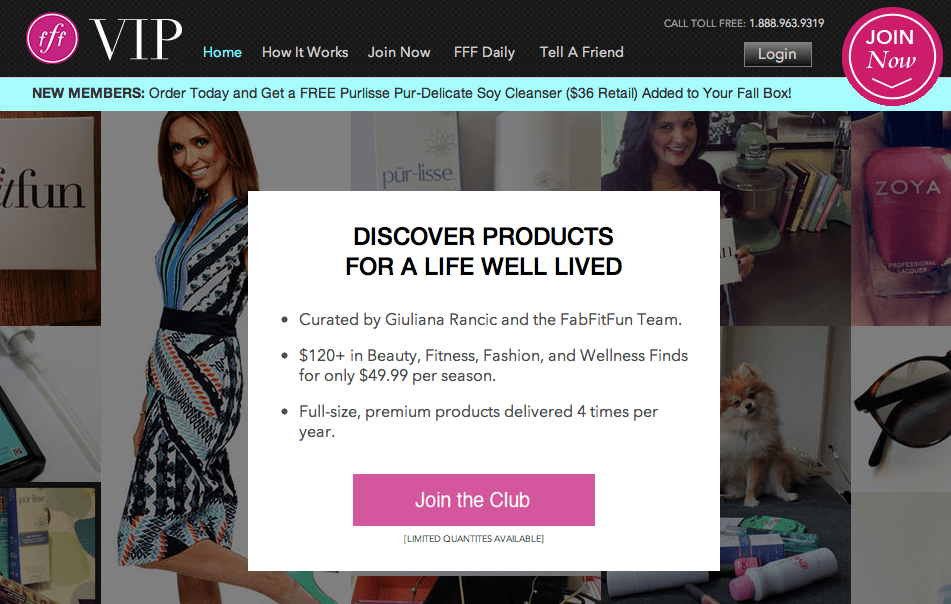Viewport: 951px width, 604px height.
Task: Click the New Members promo banner
Action: (412, 93)
